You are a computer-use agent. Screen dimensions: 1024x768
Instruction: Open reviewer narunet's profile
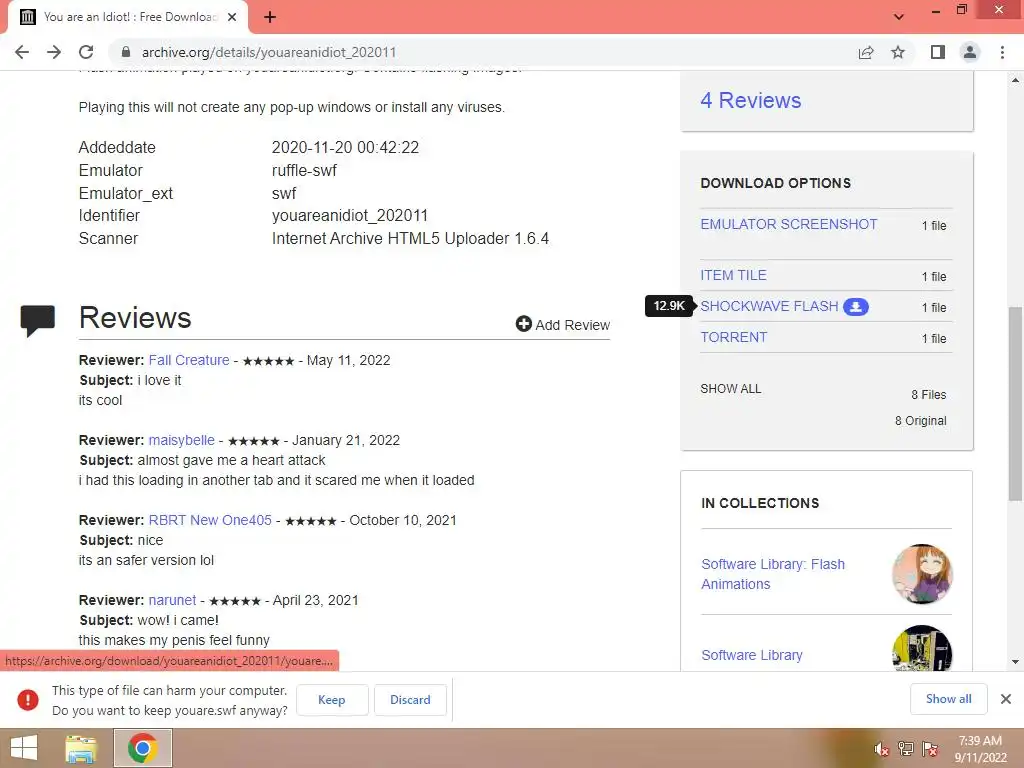172,600
